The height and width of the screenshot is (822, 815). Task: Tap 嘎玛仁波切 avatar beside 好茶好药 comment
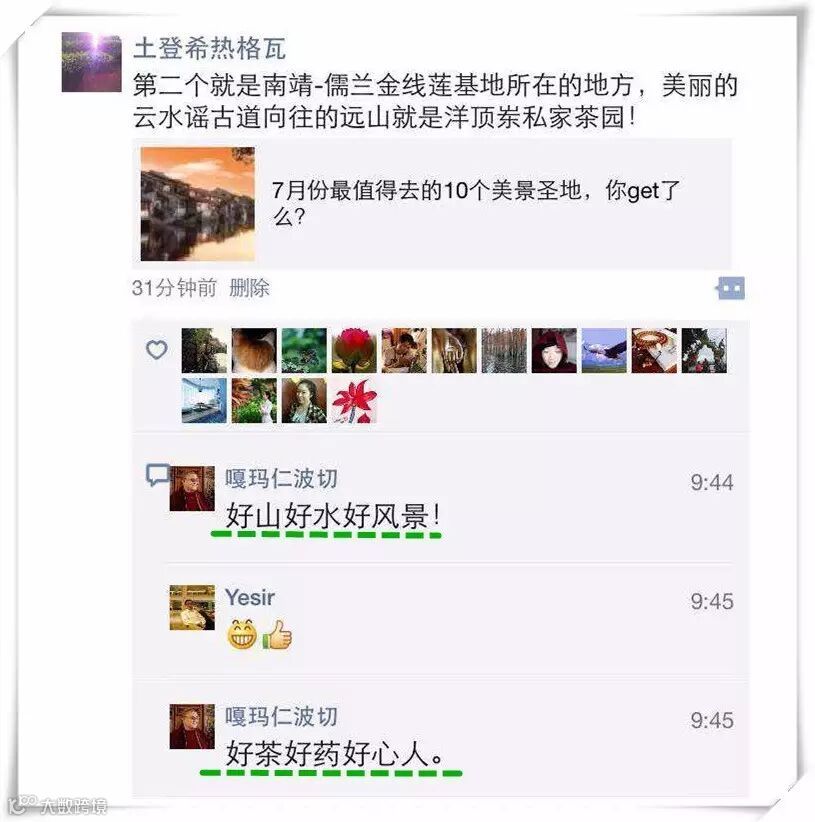coord(192,726)
